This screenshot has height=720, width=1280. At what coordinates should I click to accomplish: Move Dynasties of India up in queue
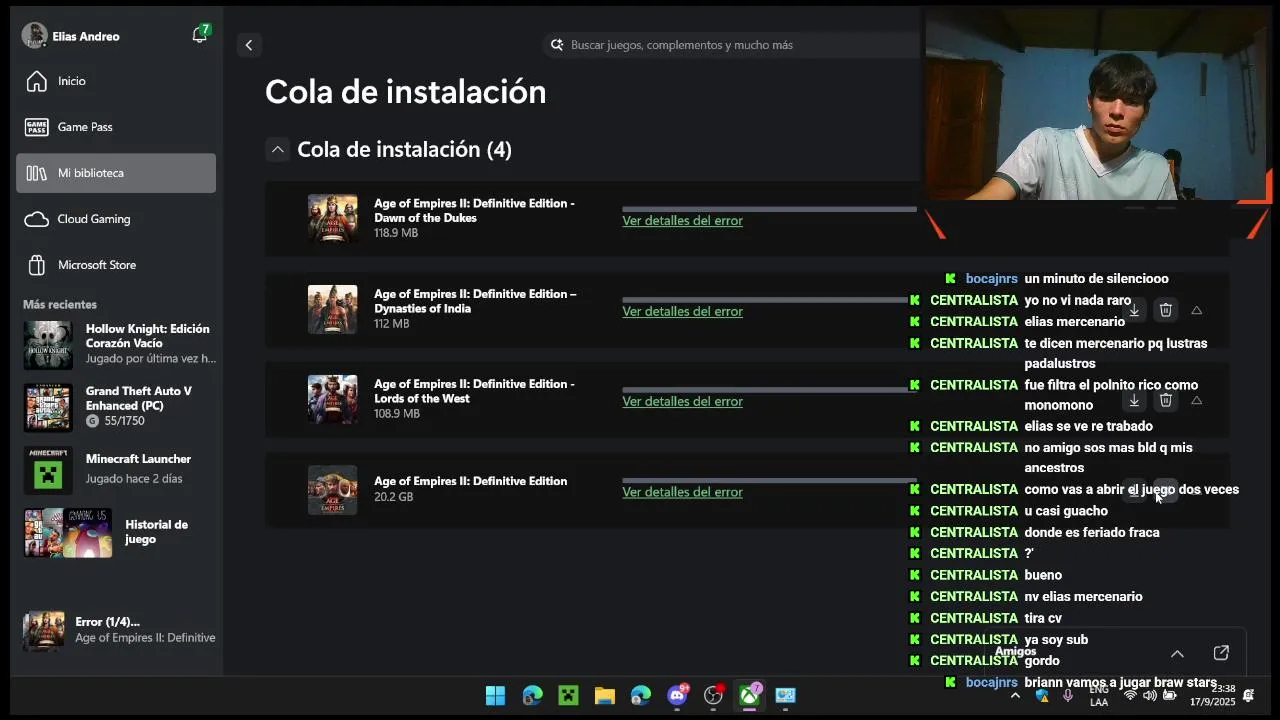tap(1196, 311)
